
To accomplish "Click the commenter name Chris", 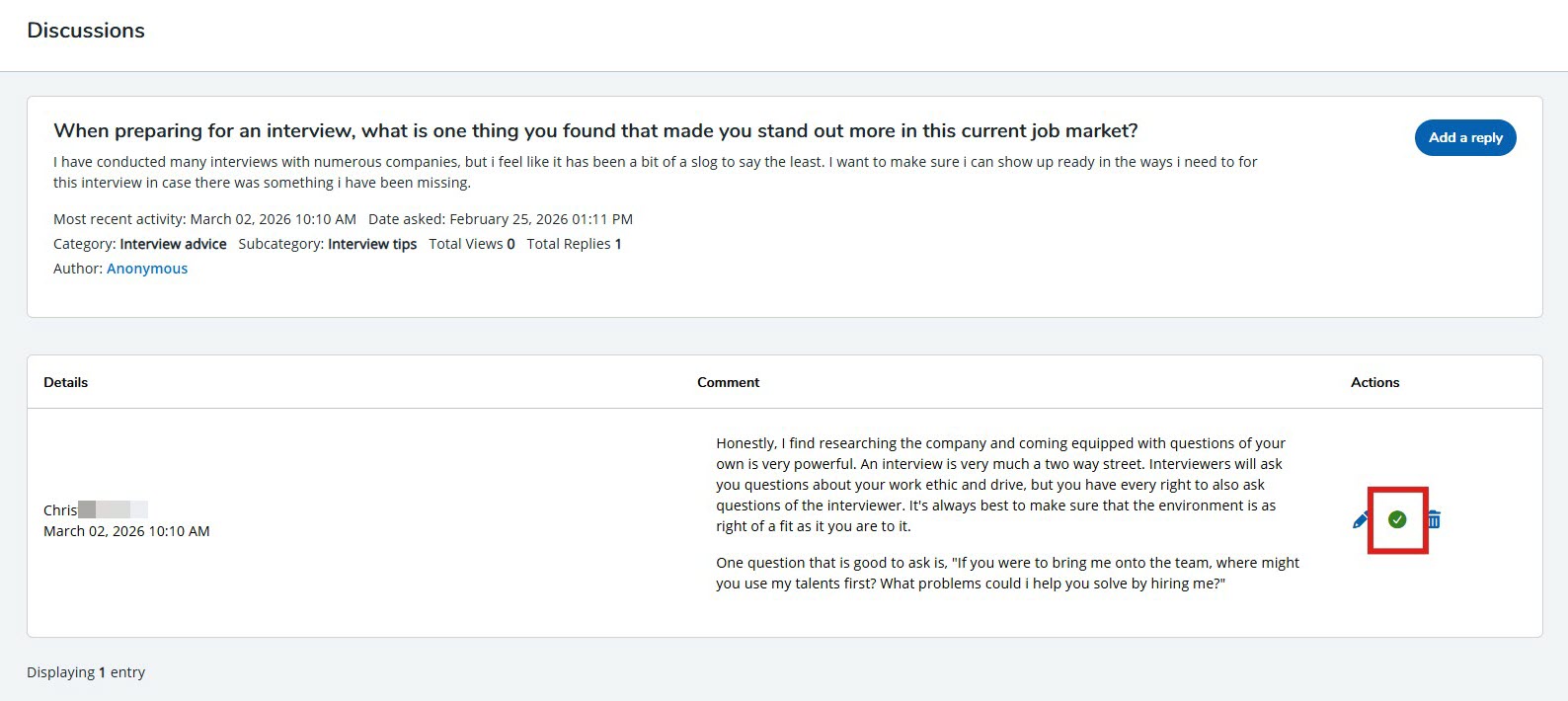I will point(60,510).
